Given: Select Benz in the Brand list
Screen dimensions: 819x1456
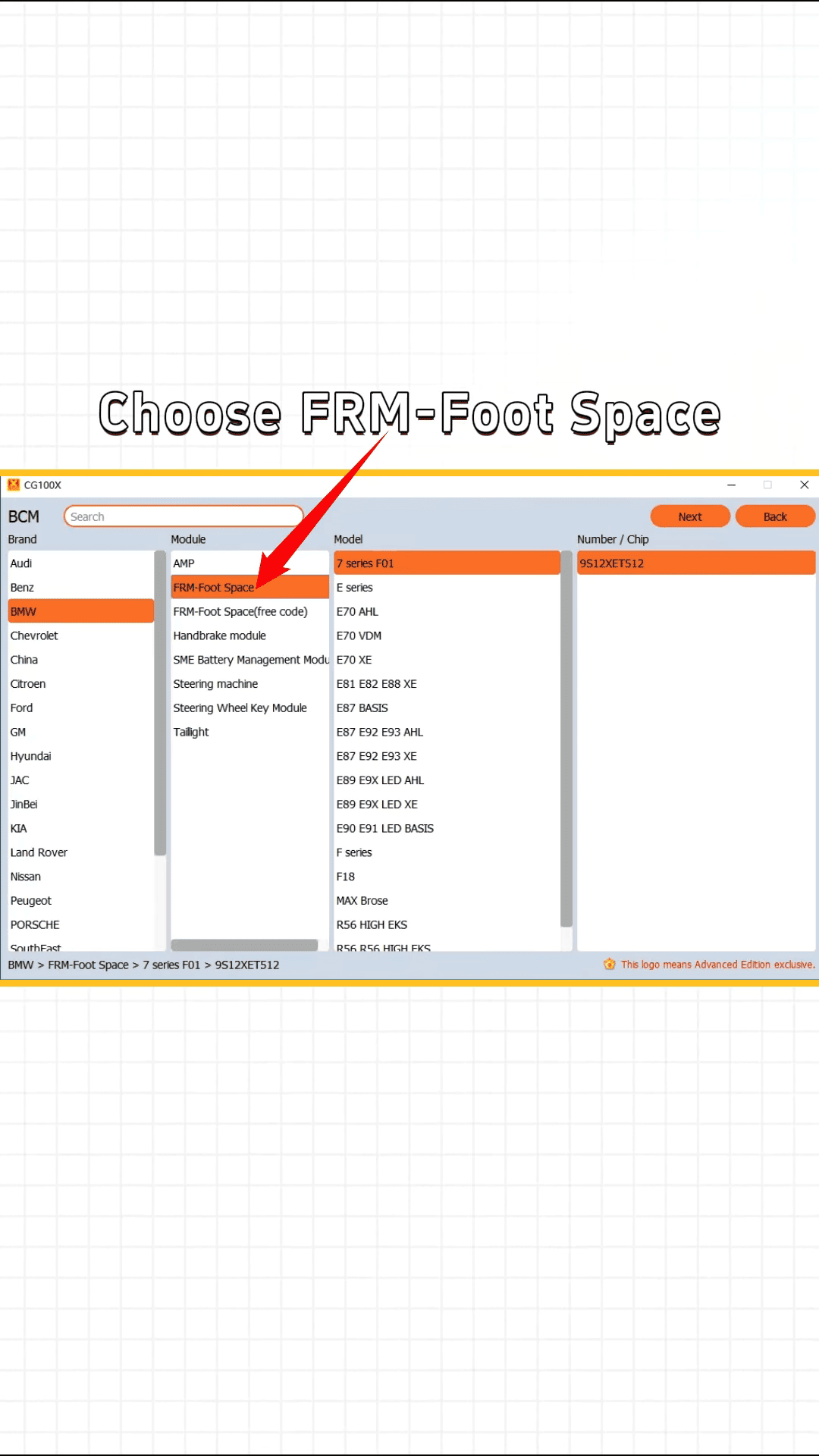Looking at the screenshot, I should pyautogui.click(x=80, y=588).
